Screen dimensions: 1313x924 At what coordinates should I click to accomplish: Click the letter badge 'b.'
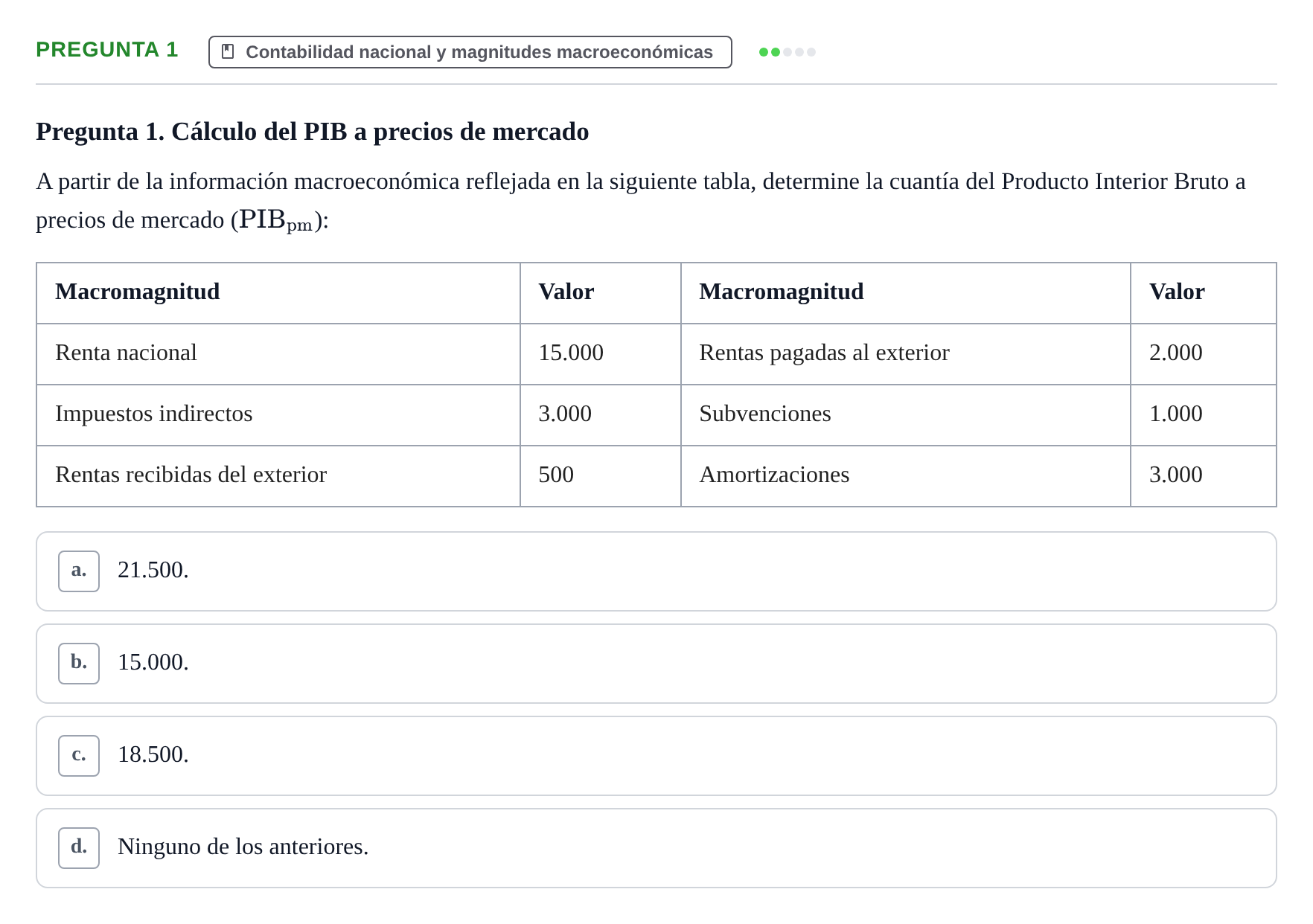[79, 664]
